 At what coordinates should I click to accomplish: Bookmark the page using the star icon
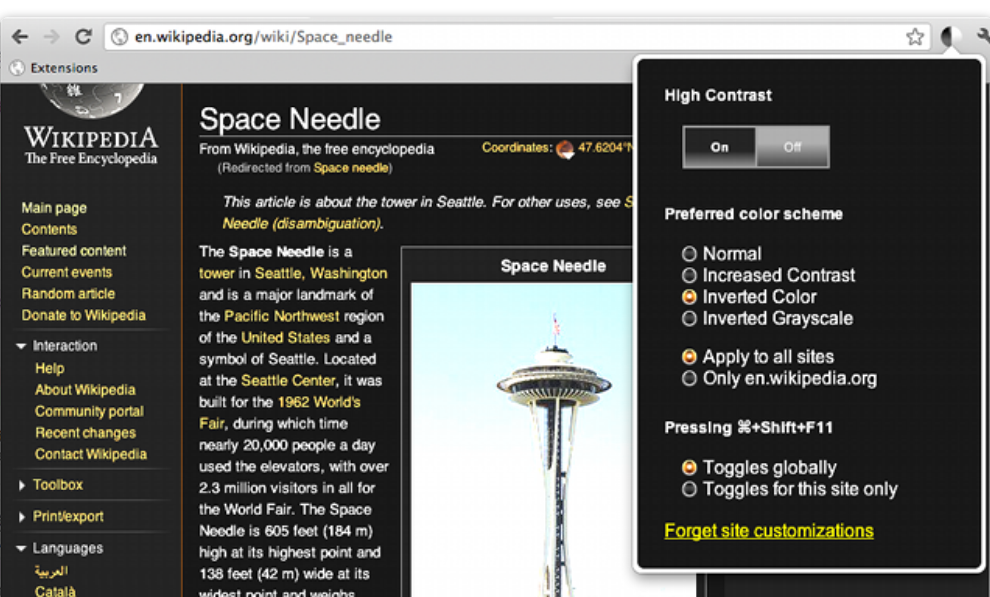914,37
